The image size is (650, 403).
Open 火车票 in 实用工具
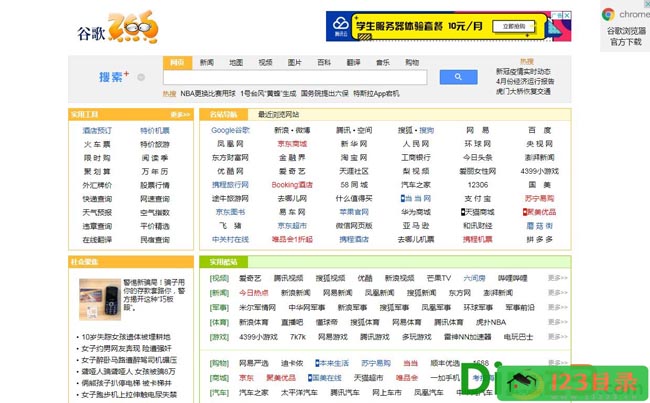(x=97, y=144)
